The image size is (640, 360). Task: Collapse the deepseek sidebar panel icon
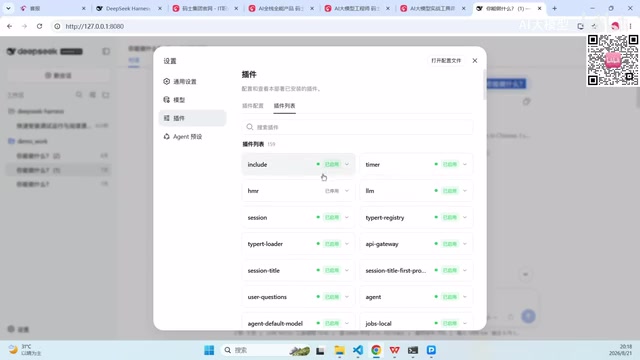click(x=106, y=51)
